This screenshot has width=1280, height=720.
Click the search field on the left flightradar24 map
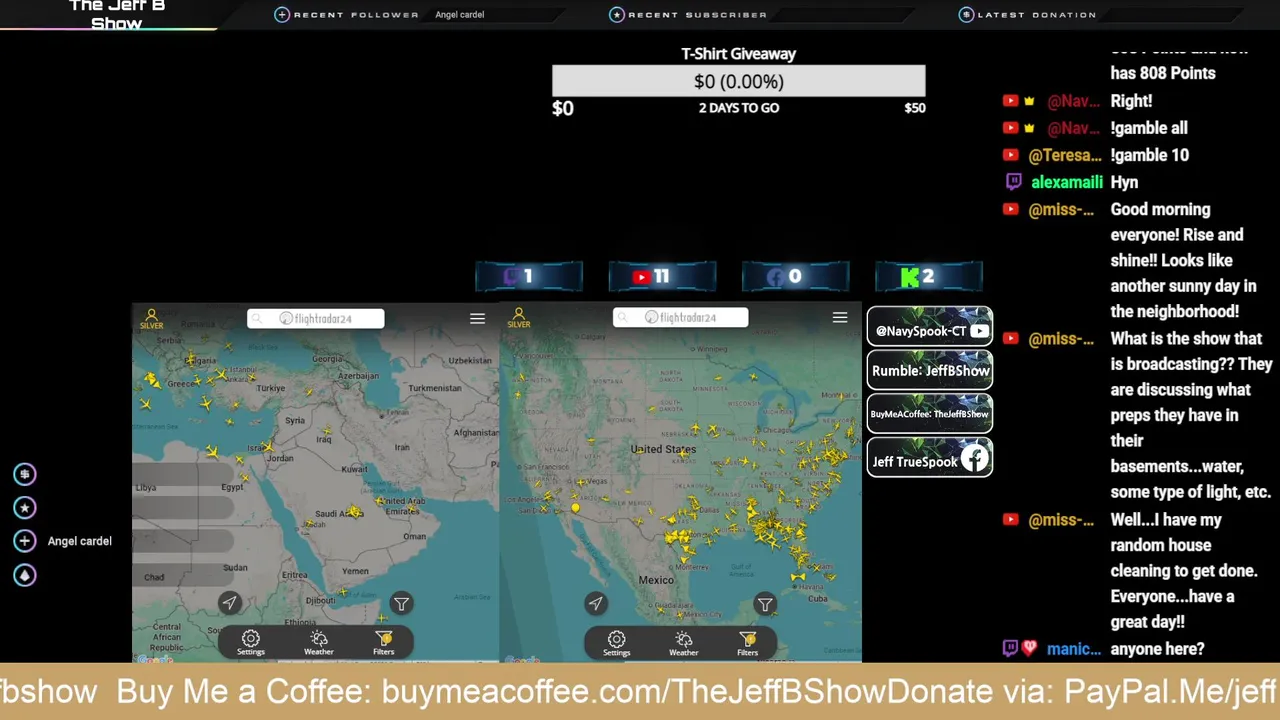coord(315,318)
